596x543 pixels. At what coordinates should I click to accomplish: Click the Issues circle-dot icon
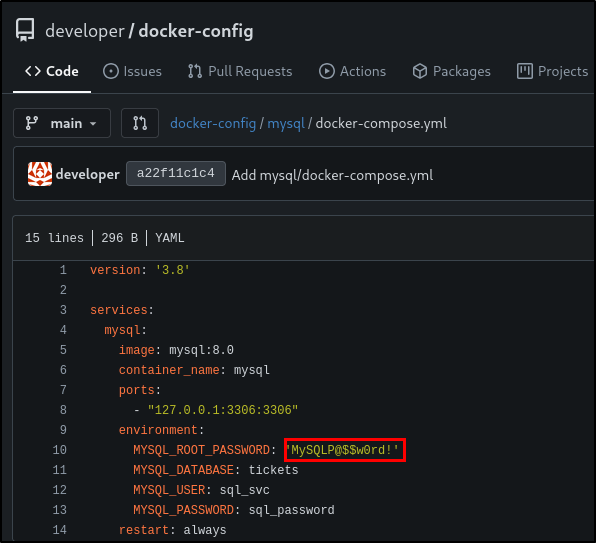click(x=111, y=71)
